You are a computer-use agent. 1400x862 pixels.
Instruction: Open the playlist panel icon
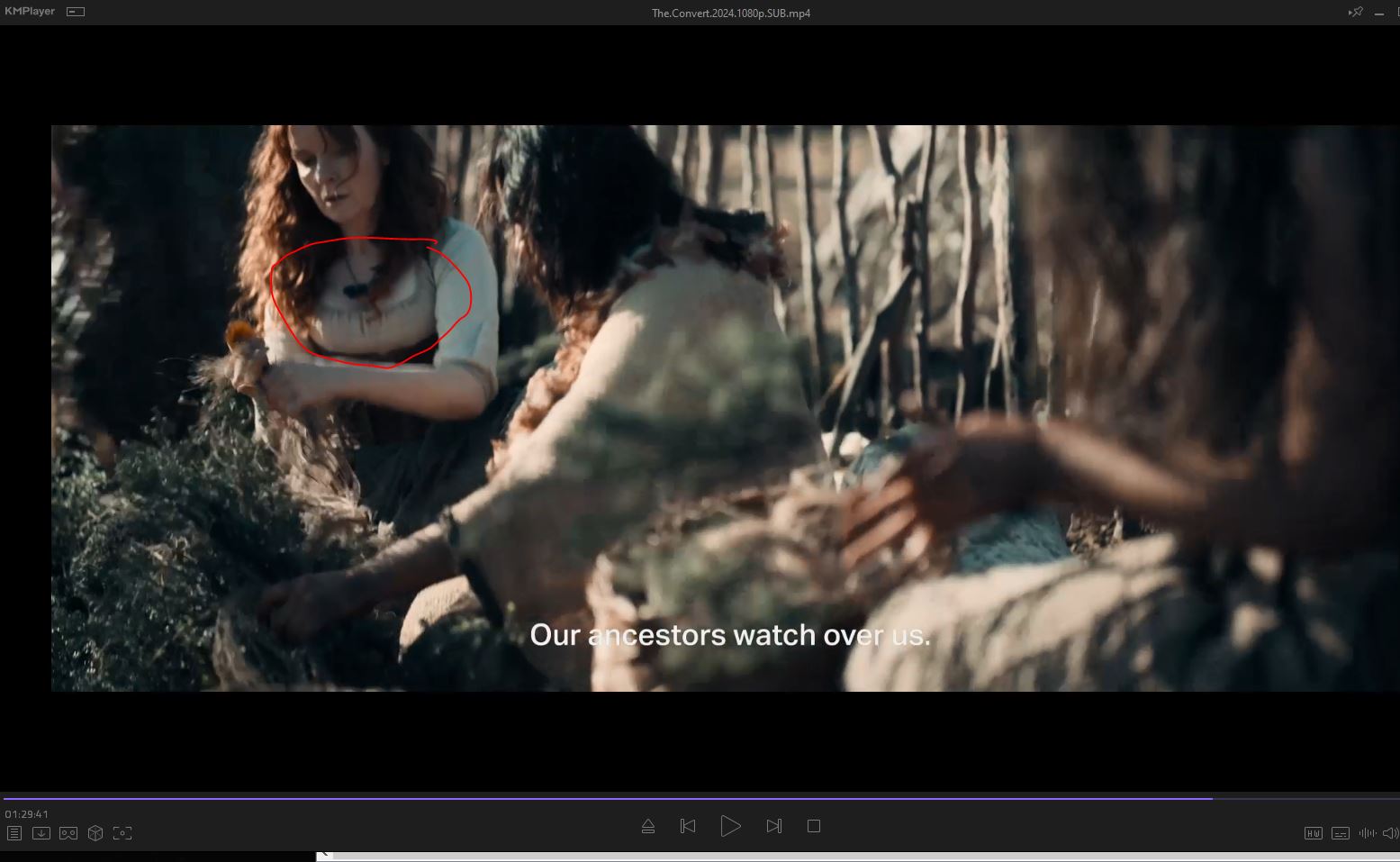pyautogui.click(x=14, y=833)
